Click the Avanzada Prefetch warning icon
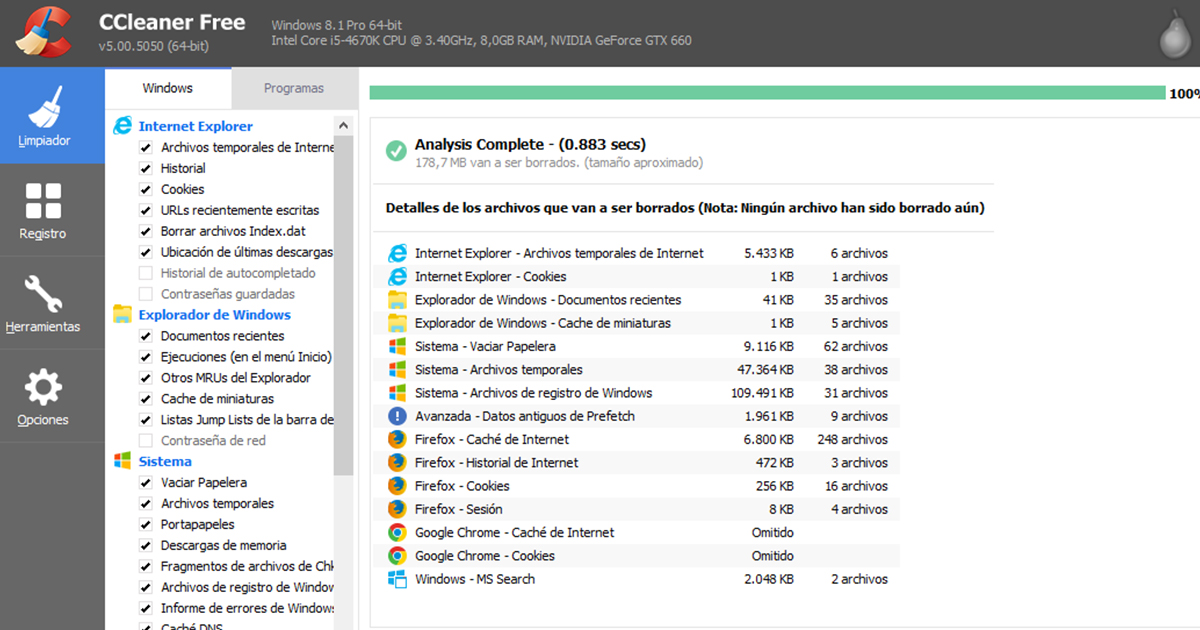Viewport: 1200px width, 630px height. 397,416
